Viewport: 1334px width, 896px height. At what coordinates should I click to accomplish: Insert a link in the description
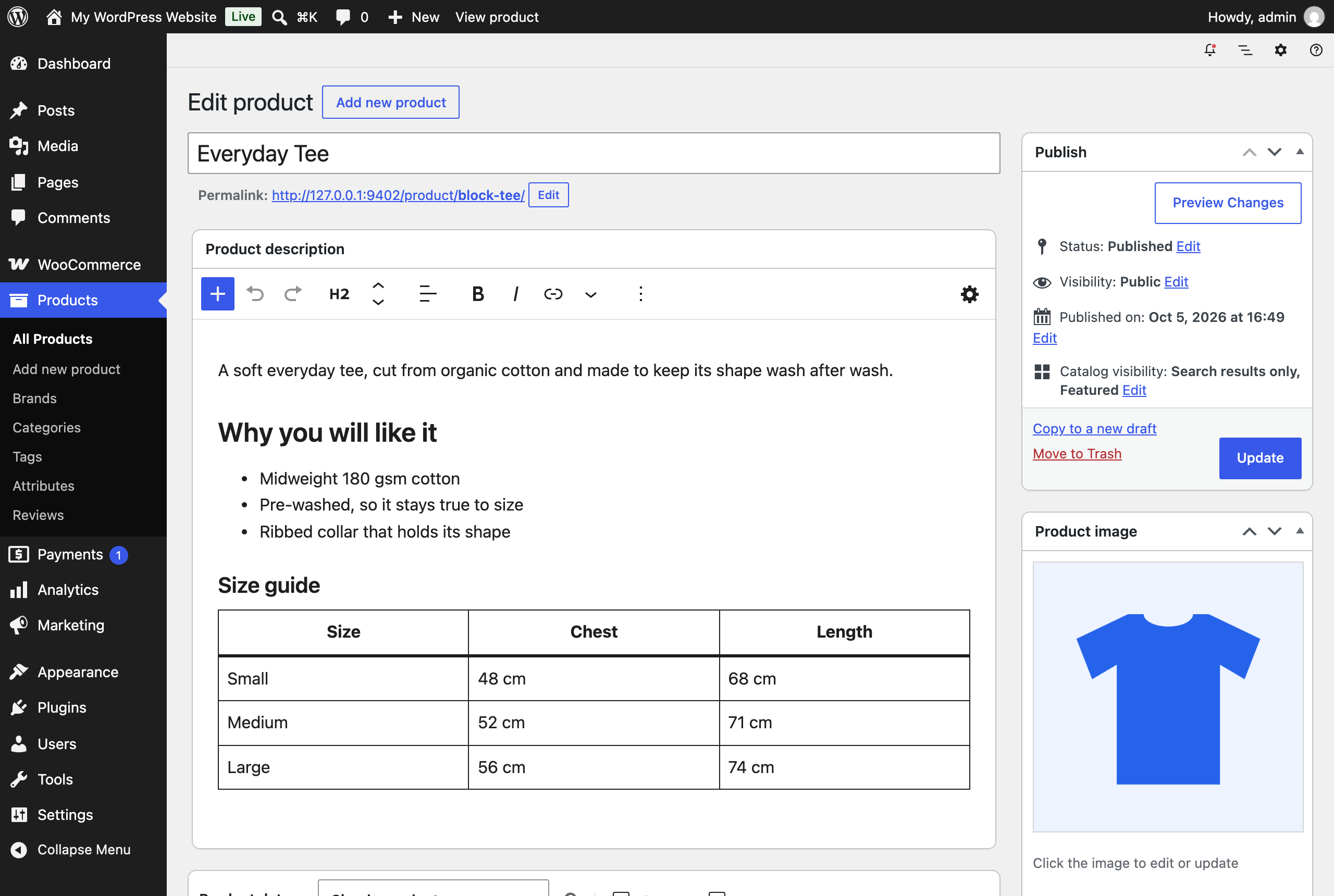coord(553,294)
